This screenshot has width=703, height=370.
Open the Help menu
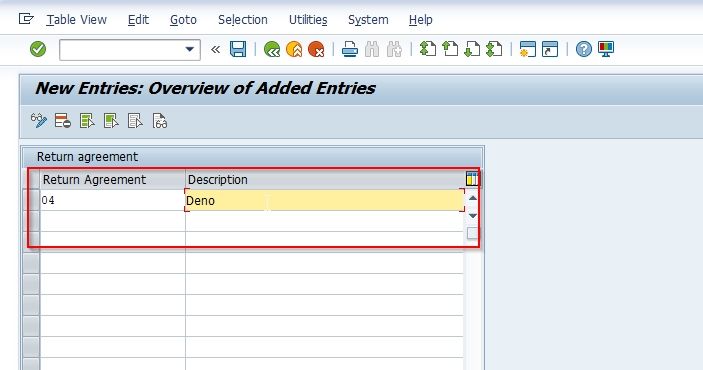pyautogui.click(x=421, y=20)
